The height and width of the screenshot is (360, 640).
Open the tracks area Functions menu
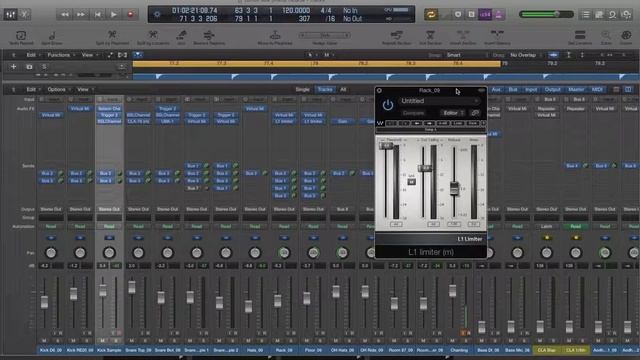click(60, 55)
